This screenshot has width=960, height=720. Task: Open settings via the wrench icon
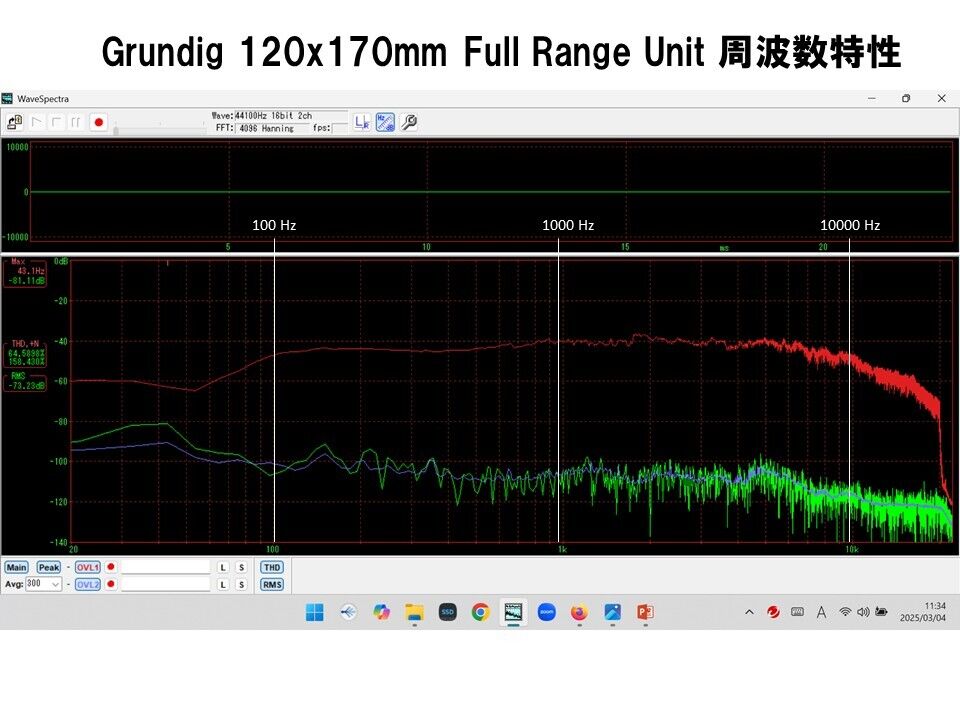point(407,121)
